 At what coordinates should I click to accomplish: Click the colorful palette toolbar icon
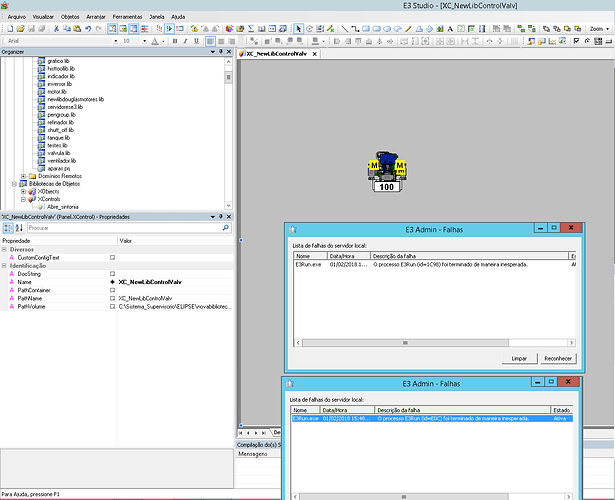pos(229,29)
